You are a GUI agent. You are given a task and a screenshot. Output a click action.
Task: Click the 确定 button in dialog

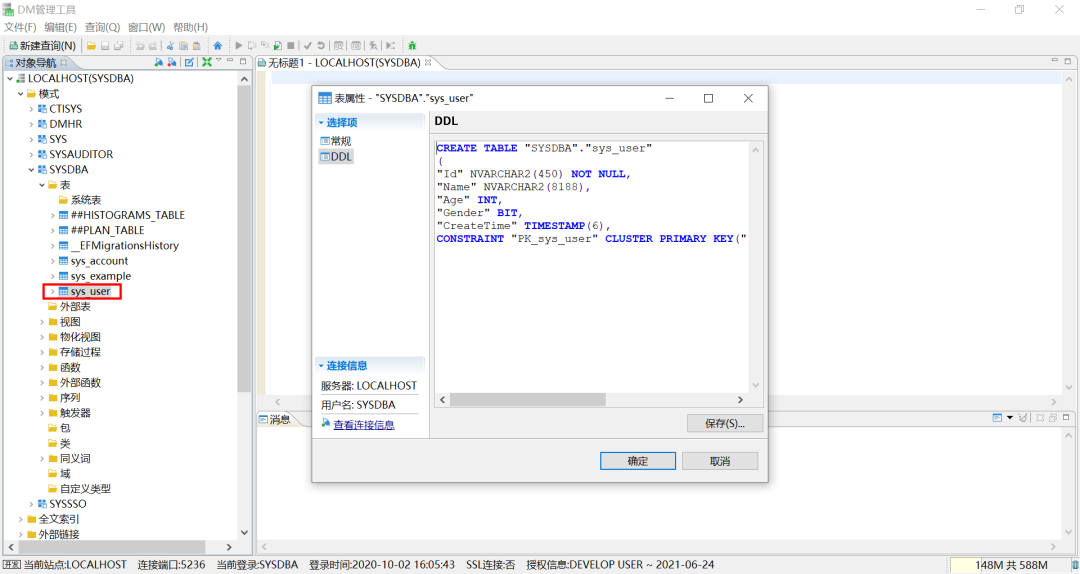(638, 461)
